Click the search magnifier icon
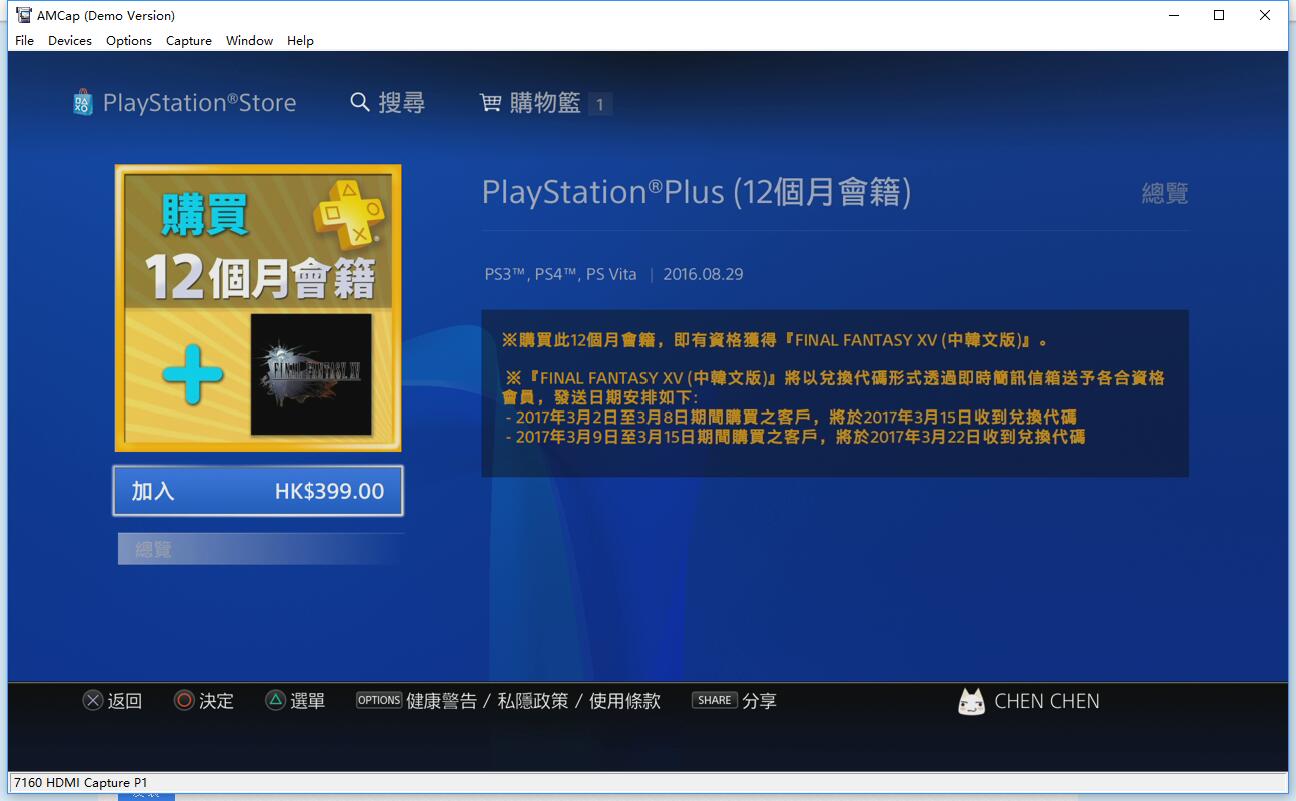The height and width of the screenshot is (801, 1296). 360,102
